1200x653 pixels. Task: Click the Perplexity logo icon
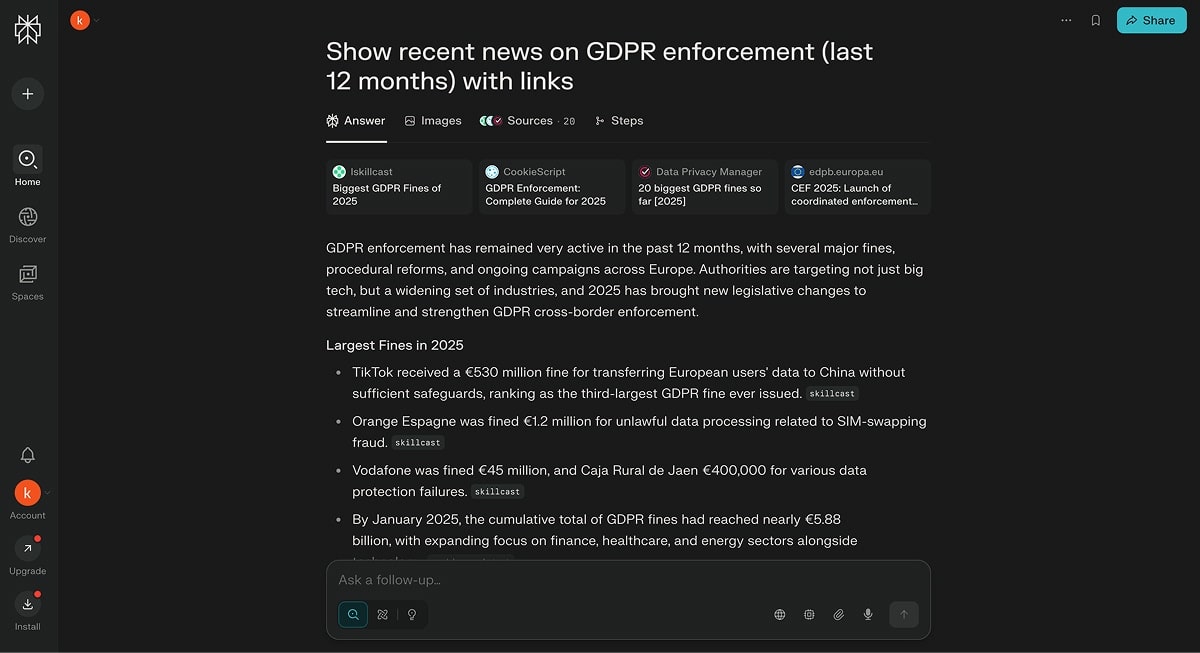tap(28, 29)
